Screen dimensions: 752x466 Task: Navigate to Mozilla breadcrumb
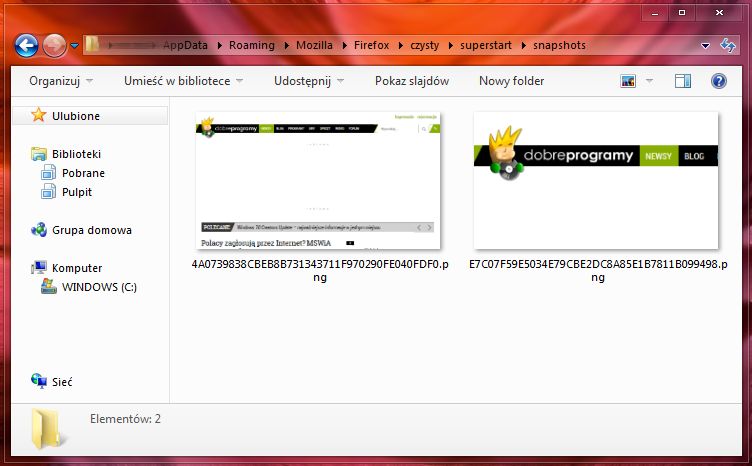coord(314,45)
